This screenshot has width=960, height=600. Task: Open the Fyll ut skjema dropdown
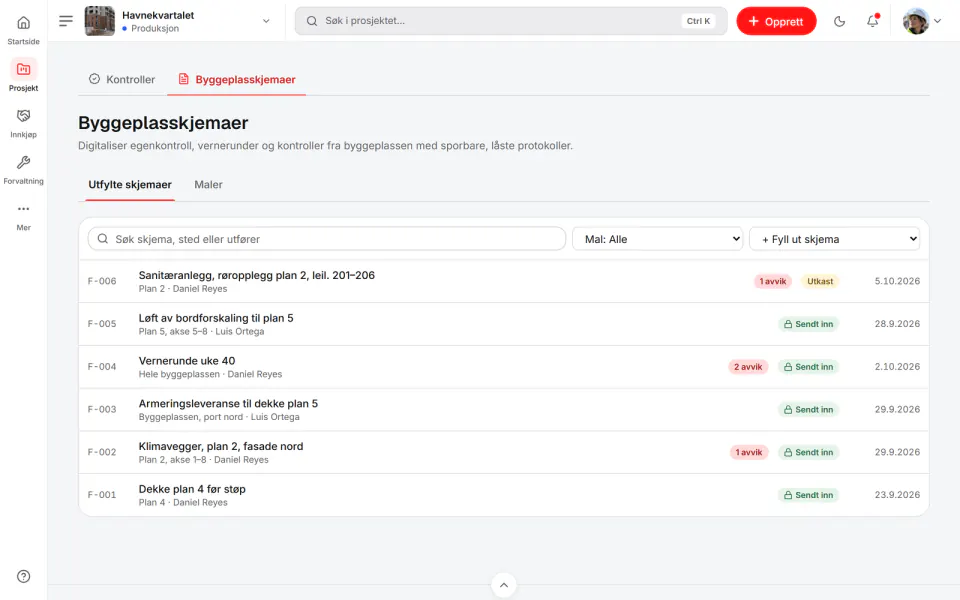(x=834, y=239)
